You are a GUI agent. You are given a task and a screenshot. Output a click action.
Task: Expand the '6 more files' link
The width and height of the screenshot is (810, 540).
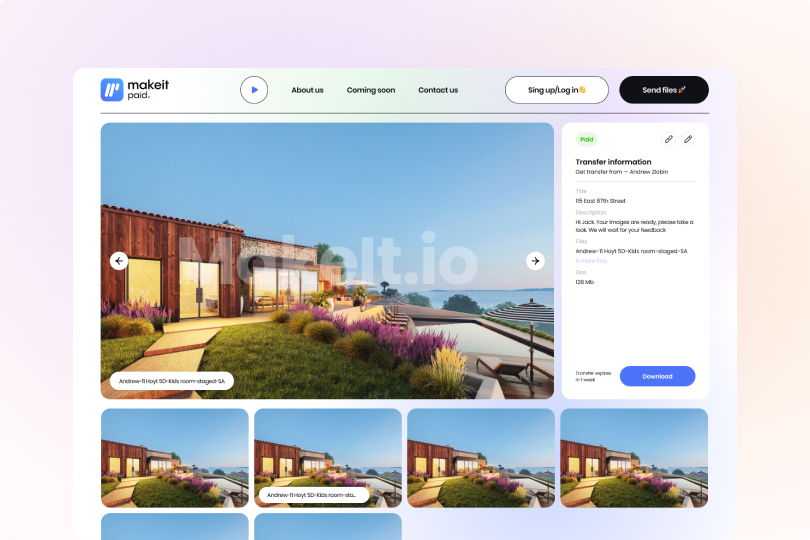pyautogui.click(x=592, y=261)
